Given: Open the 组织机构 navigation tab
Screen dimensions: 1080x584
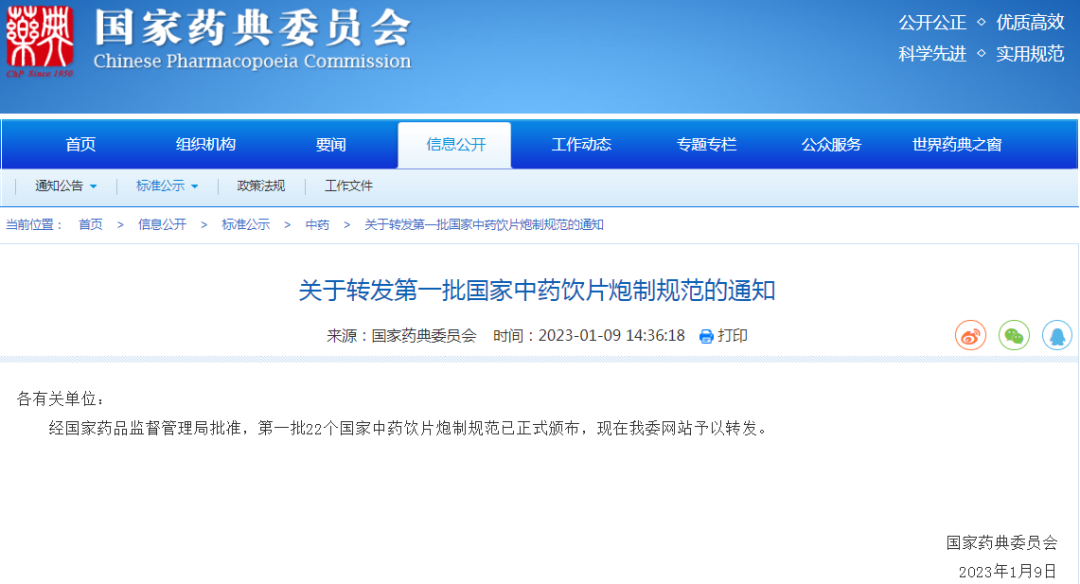Looking at the screenshot, I should point(205,145).
